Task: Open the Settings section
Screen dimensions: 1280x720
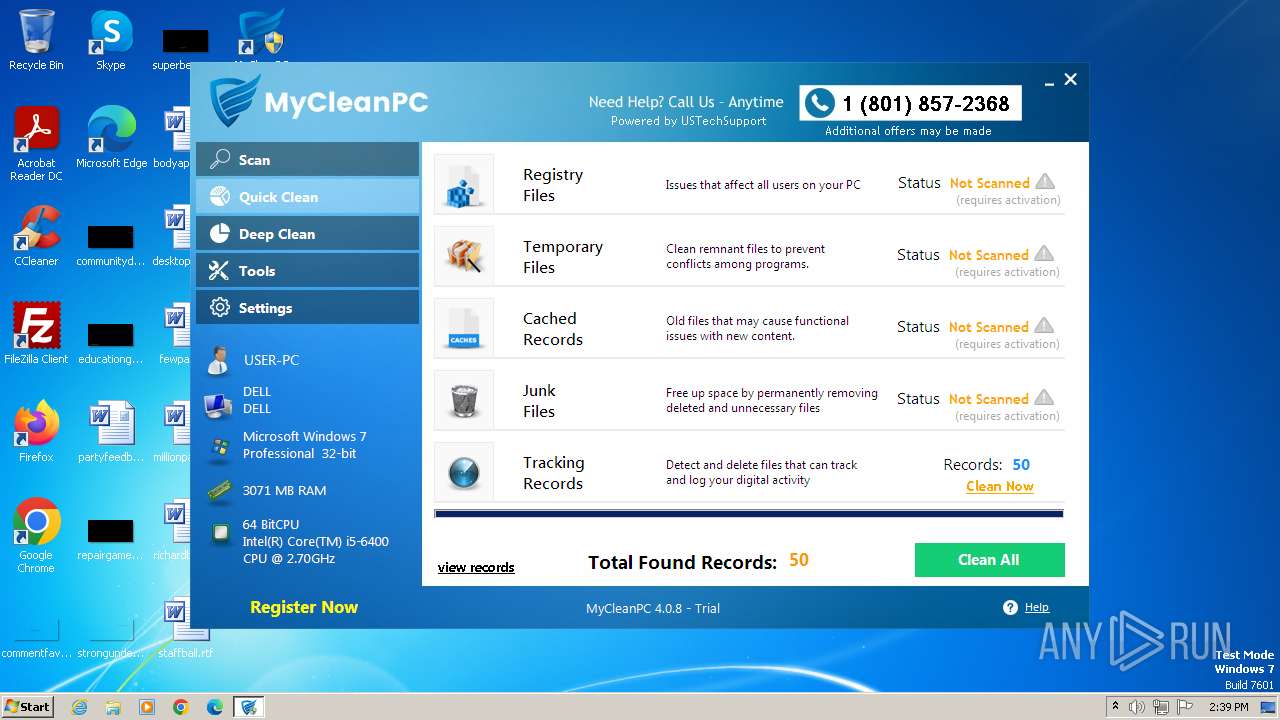Action: click(307, 308)
